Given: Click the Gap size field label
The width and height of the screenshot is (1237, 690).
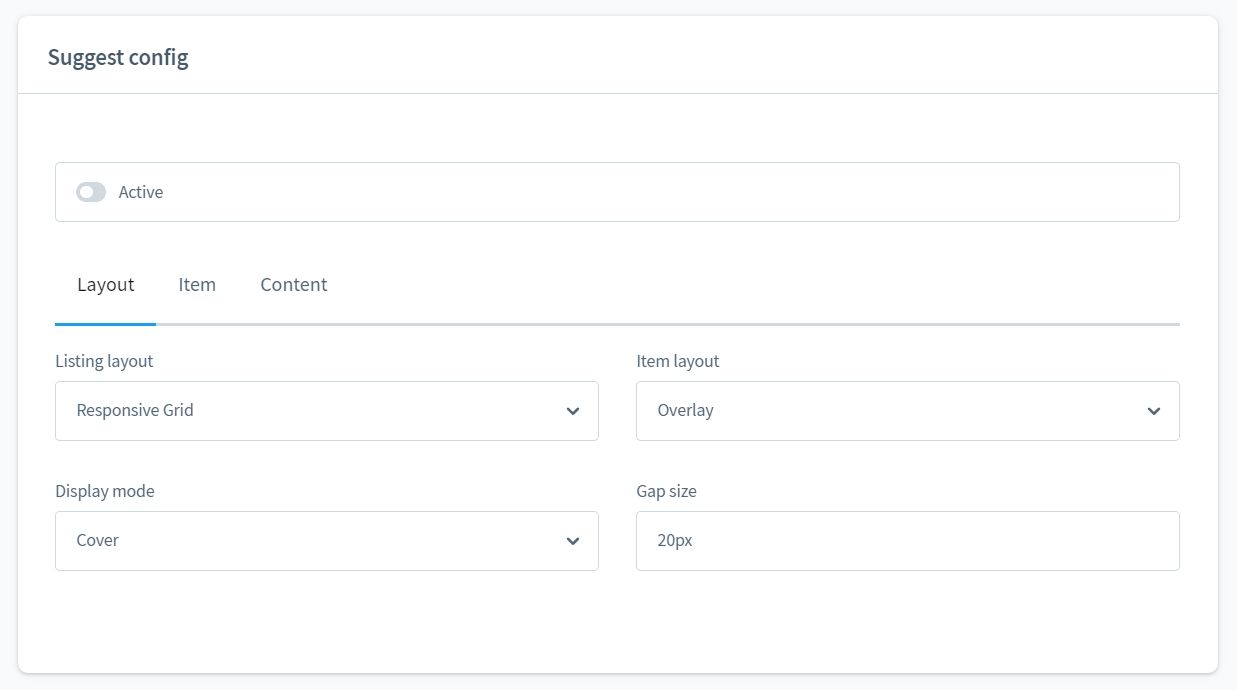Looking at the screenshot, I should point(666,491).
